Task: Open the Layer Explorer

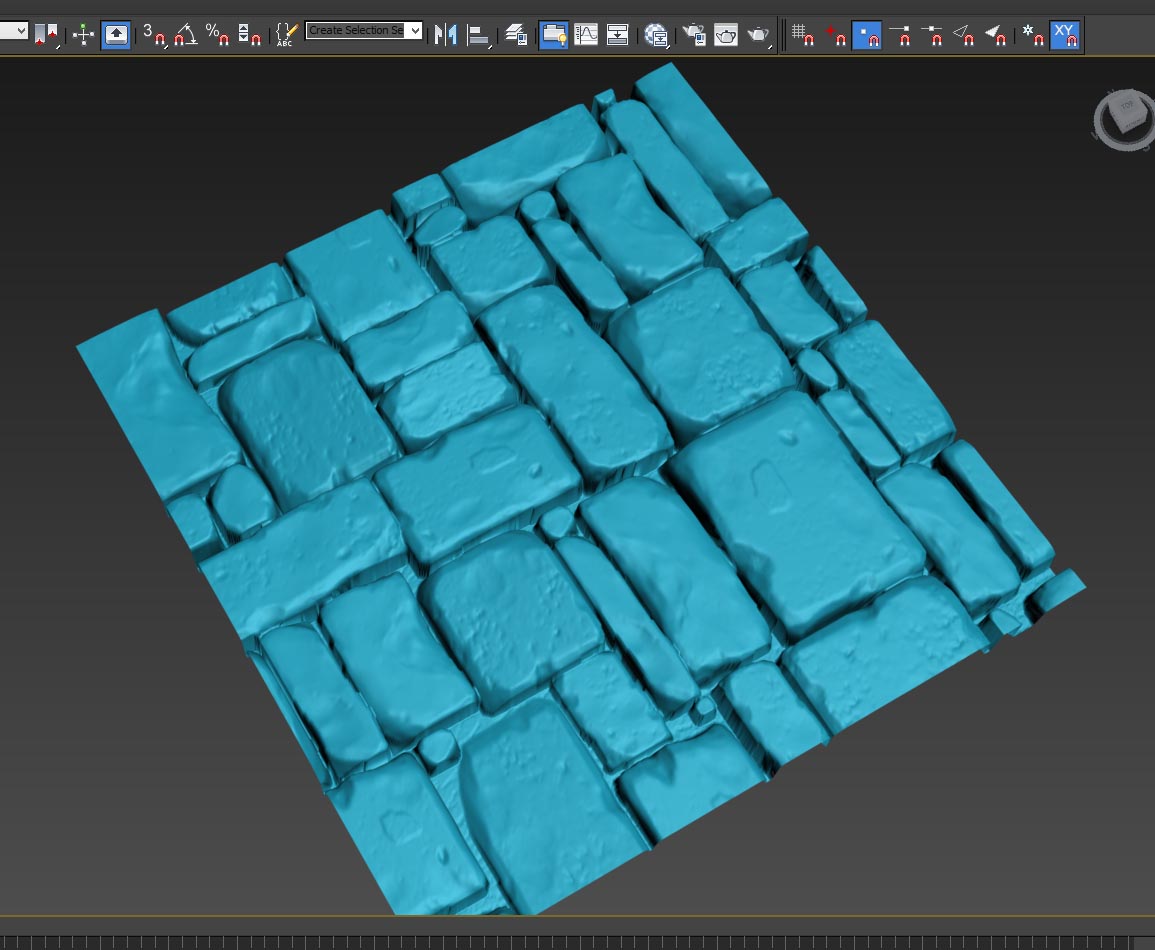Action: pos(516,35)
